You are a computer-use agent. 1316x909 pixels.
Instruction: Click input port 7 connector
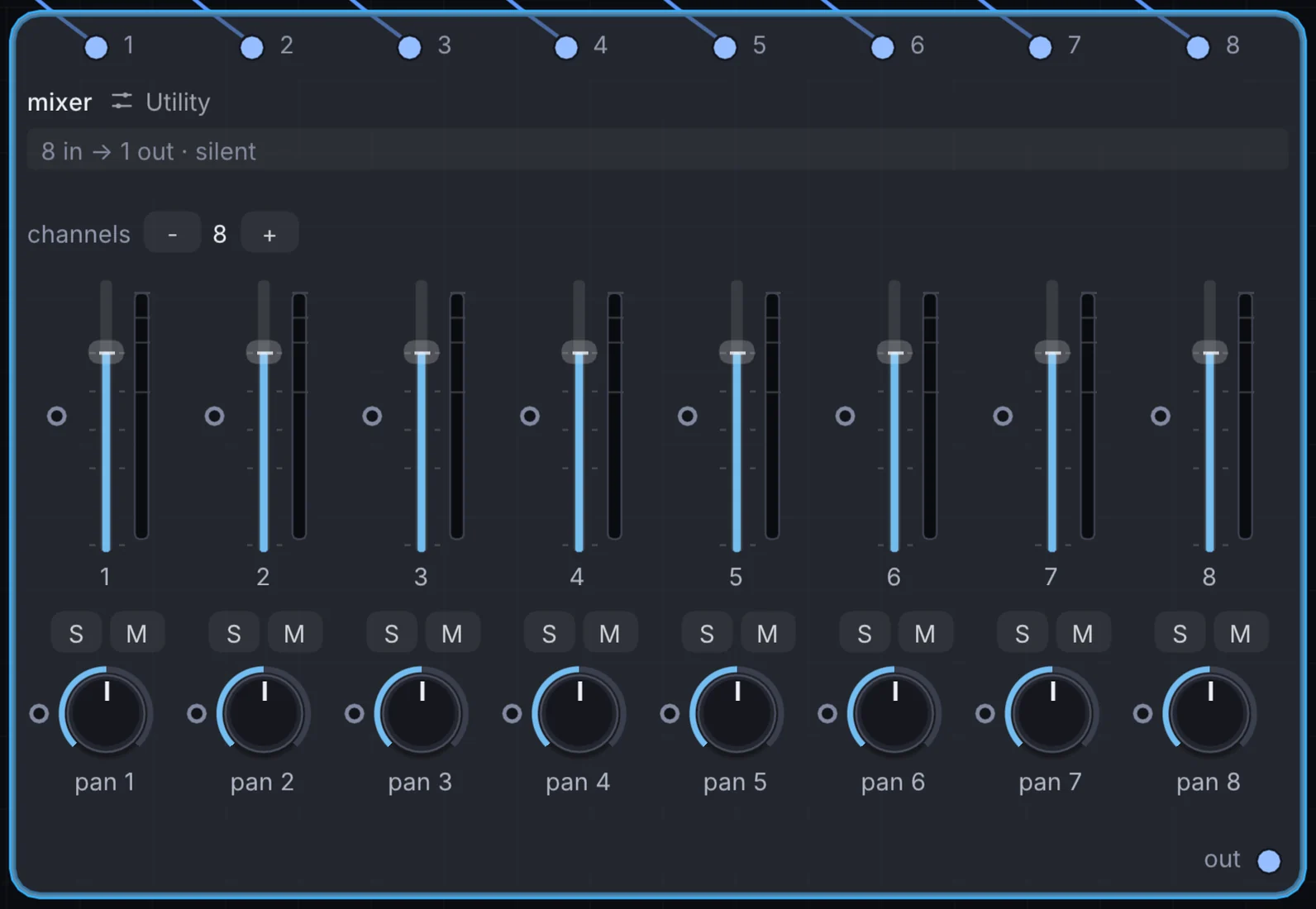pos(1040,47)
